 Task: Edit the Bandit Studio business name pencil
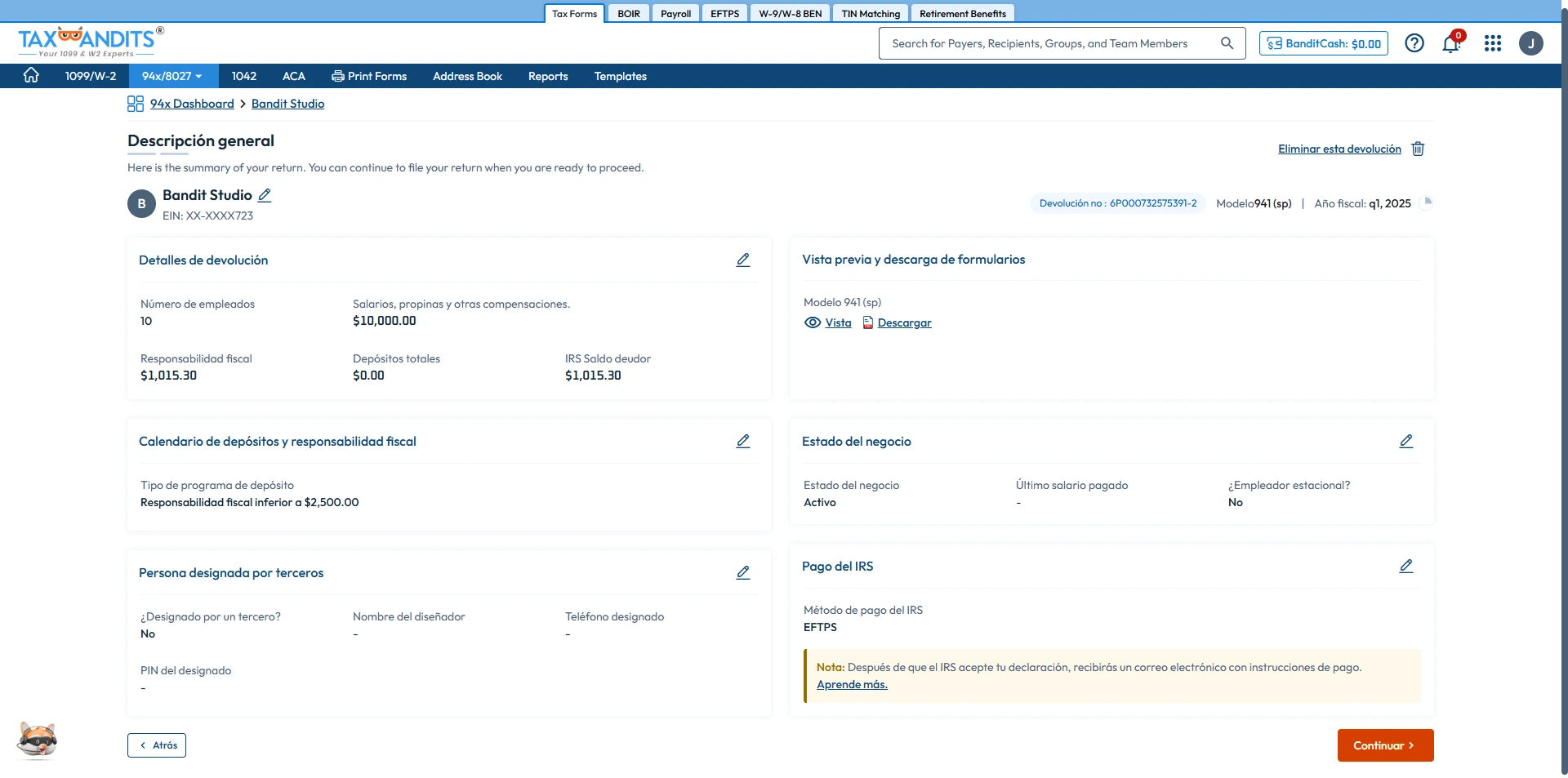pyautogui.click(x=265, y=195)
